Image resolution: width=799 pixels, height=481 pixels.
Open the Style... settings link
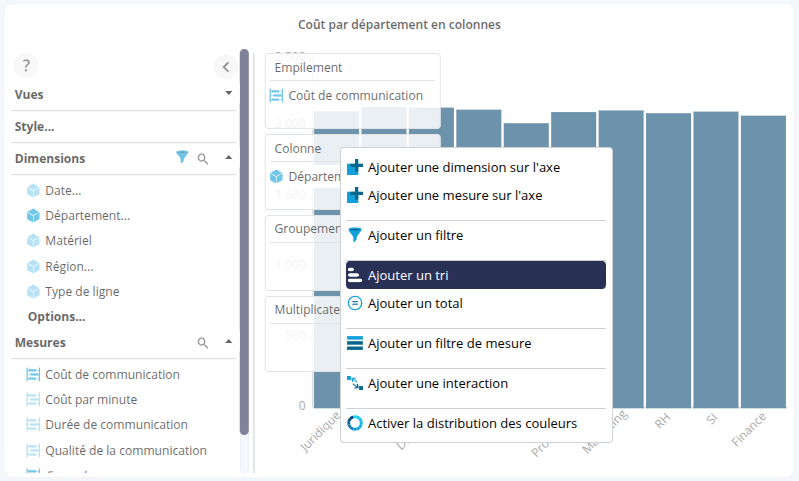tap(35, 127)
